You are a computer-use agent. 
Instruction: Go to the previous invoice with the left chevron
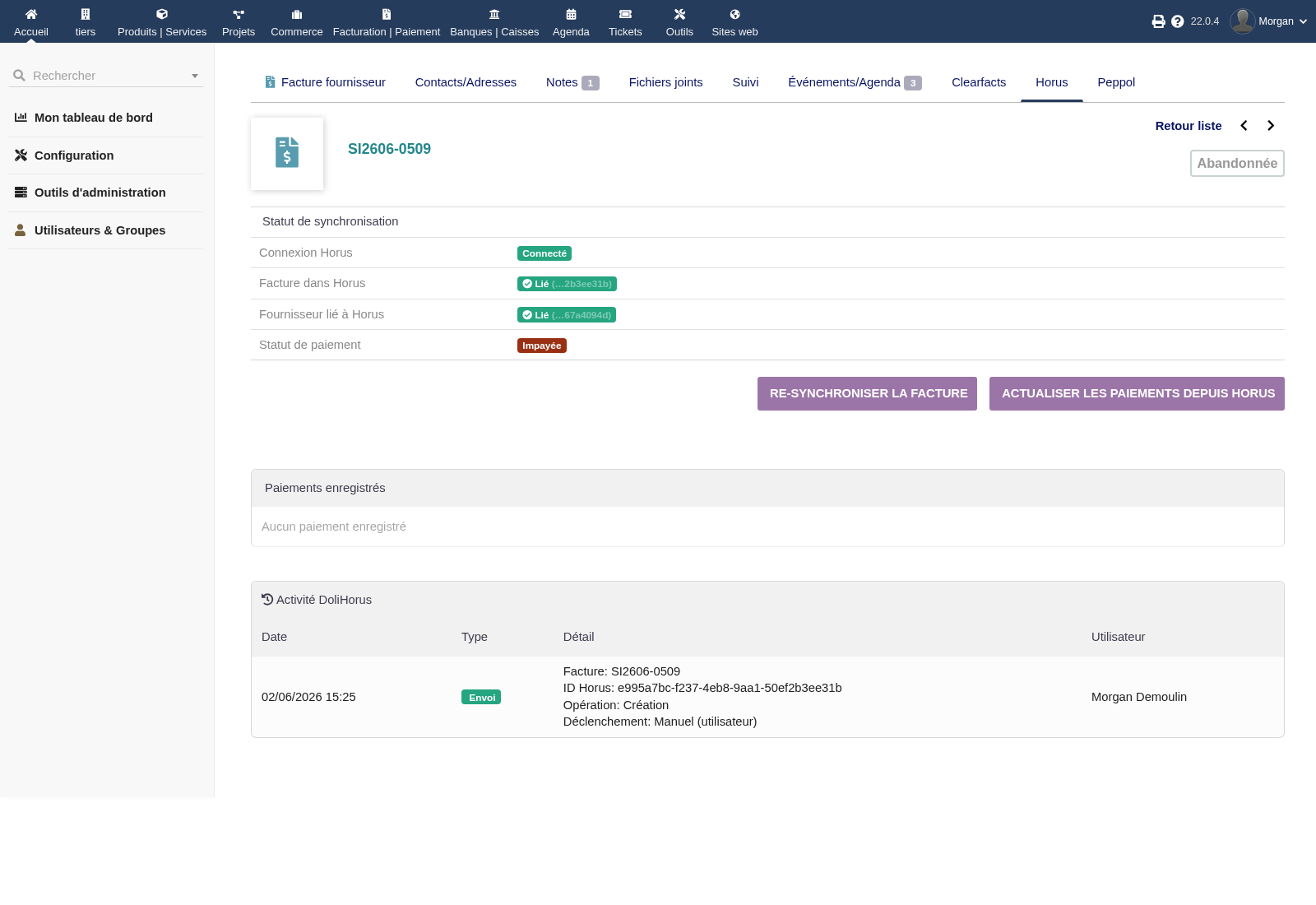pos(1244,126)
